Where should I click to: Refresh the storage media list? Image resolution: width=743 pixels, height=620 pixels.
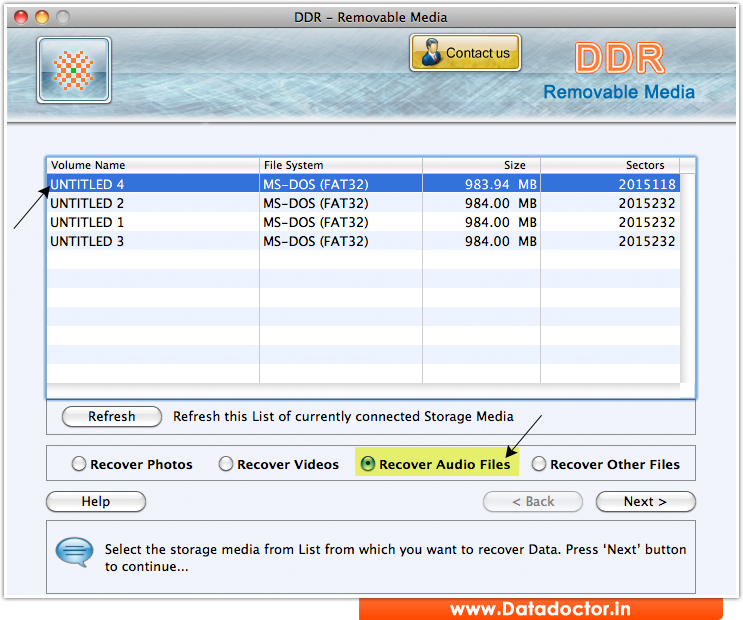point(112,416)
